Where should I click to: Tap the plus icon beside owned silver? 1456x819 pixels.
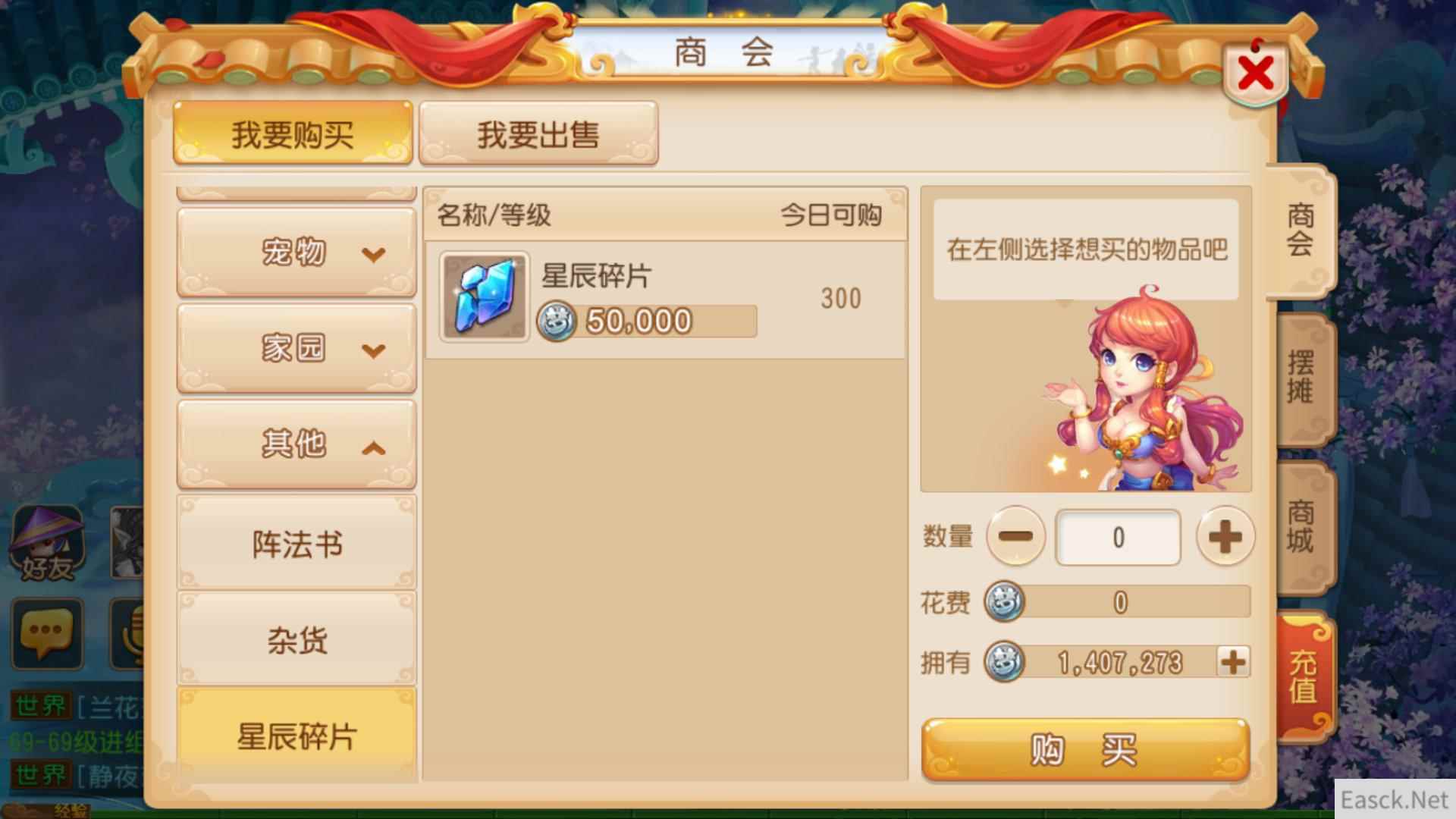[1233, 662]
